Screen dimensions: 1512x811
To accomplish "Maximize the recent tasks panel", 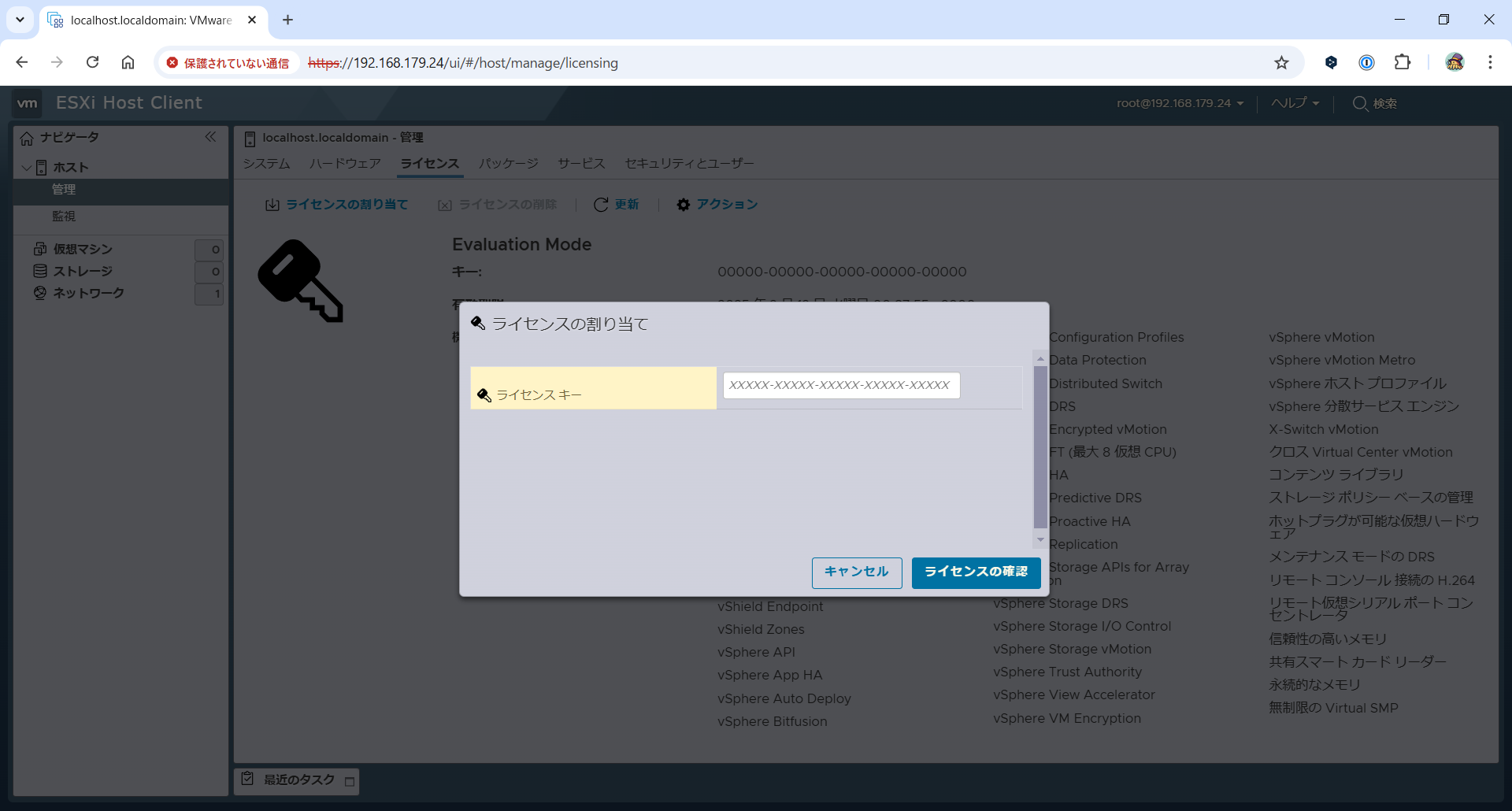I will click(x=350, y=782).
